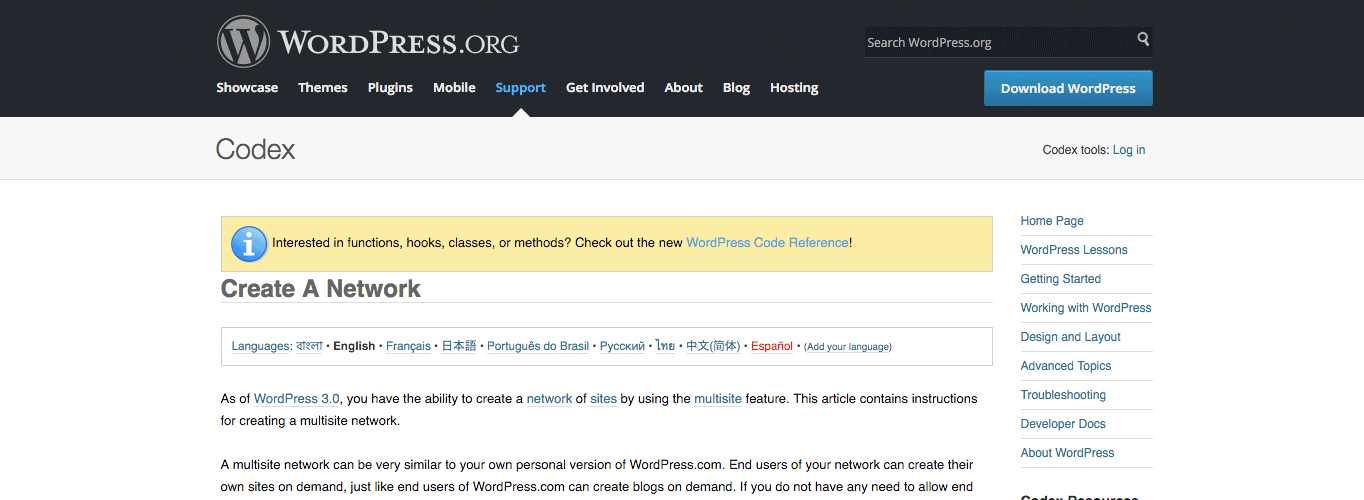Choose Português do Brasil language
The height and width of the screenshot is (500, 1364).
(x=538, y=346)
